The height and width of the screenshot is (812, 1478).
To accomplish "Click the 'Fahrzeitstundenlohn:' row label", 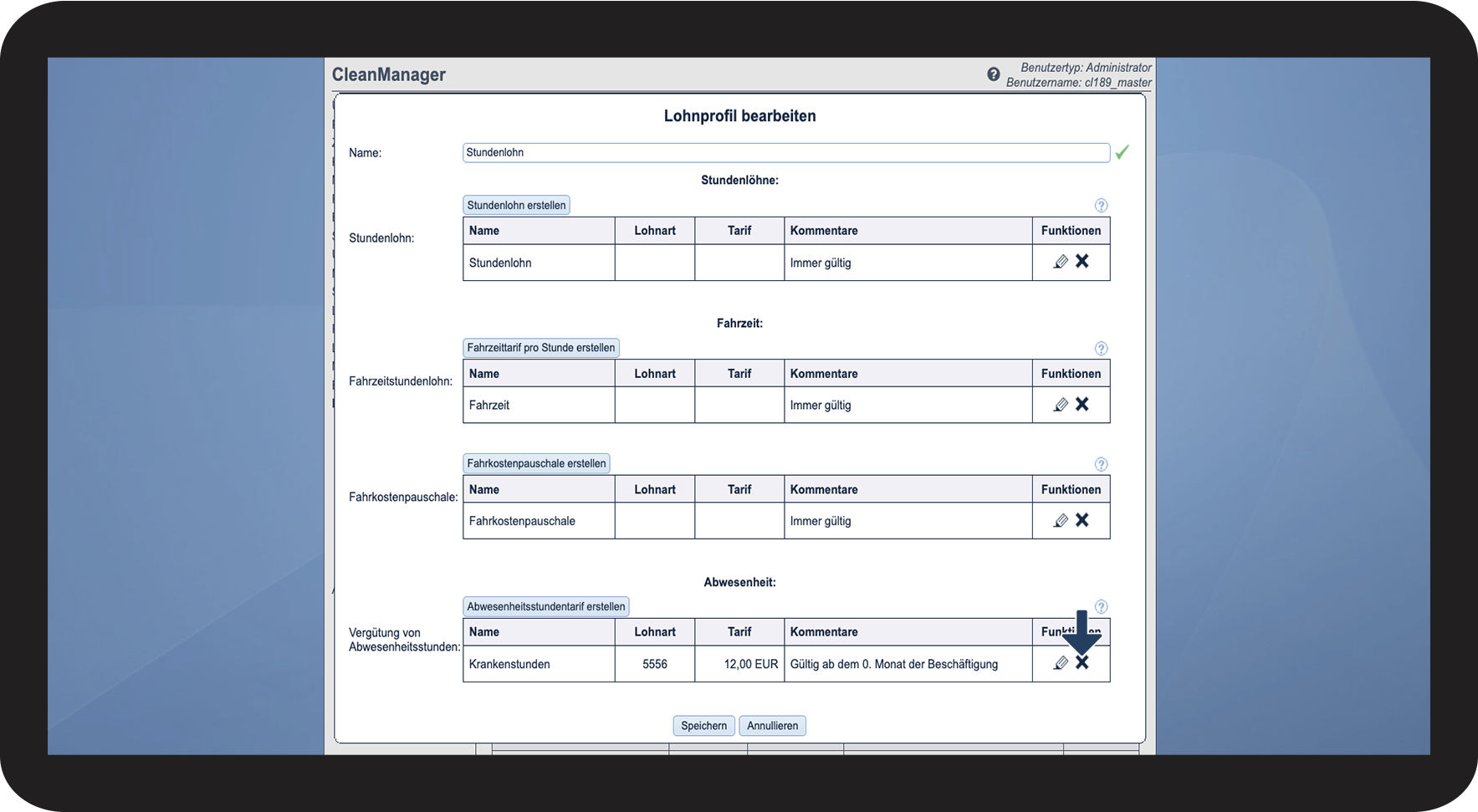I will coord(401,381).
